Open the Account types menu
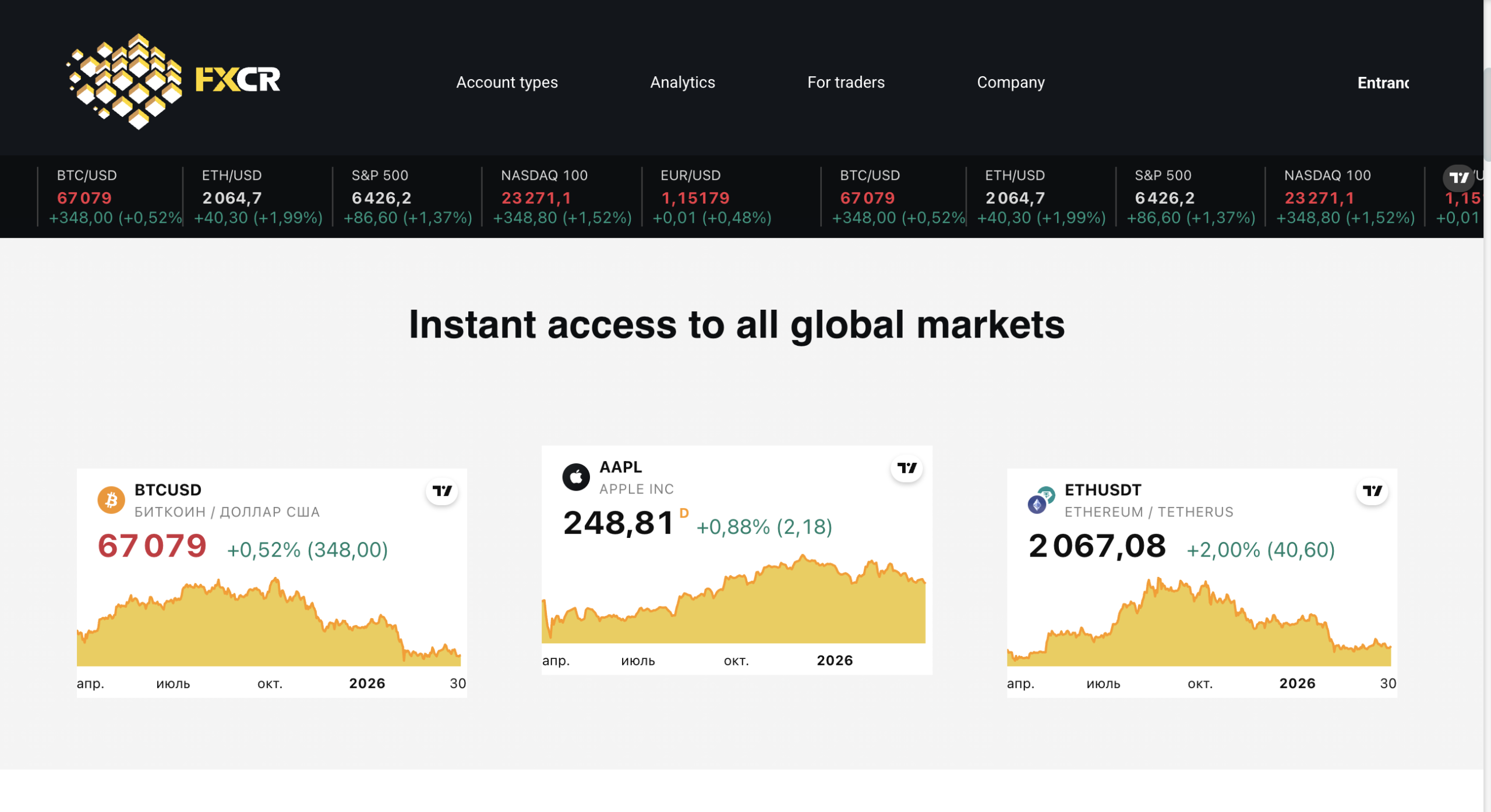1491x812 pixels. click(507, 83)
